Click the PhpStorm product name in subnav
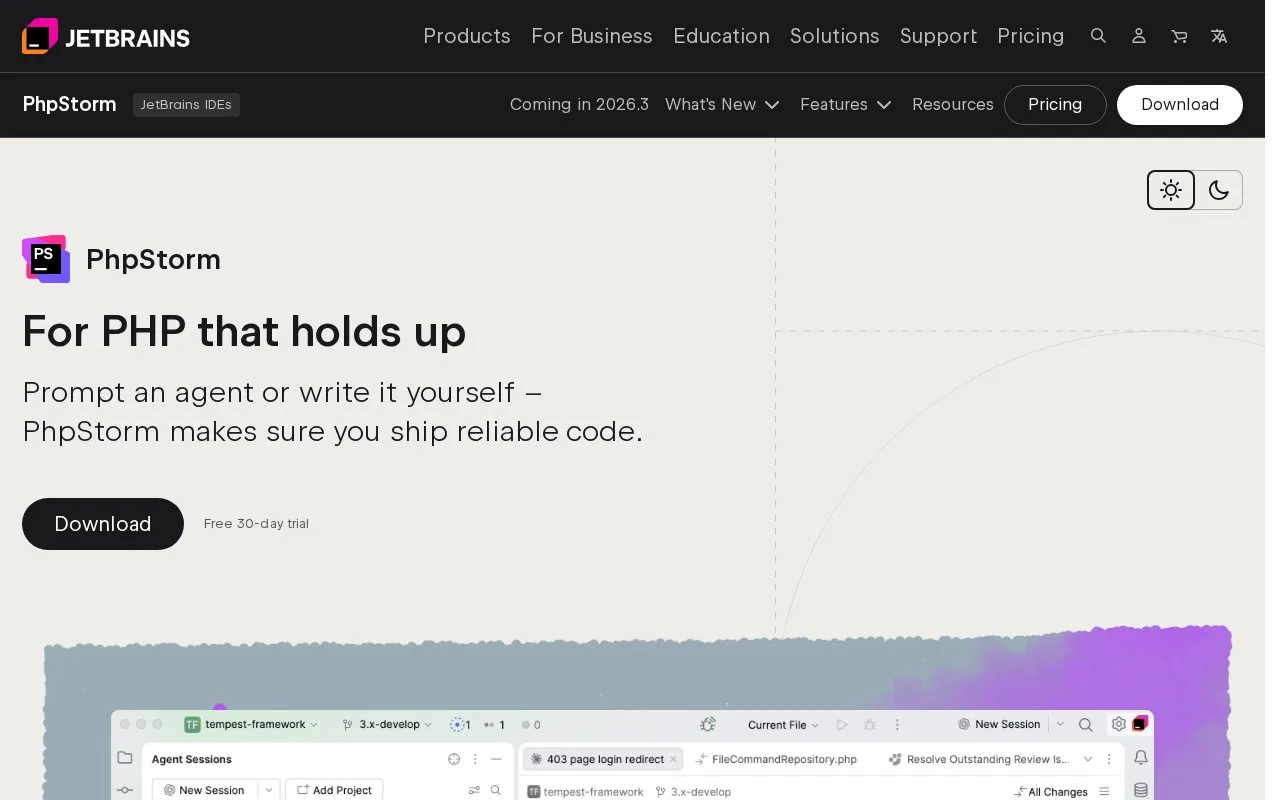This screenshot has height=800, width=1280. (x=69, y=104)
